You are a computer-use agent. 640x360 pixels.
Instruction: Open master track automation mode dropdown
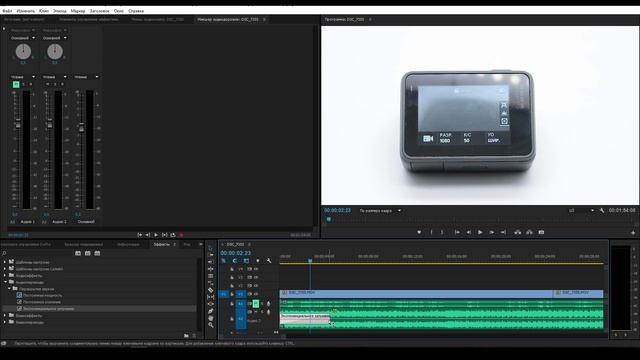tap(86, 77)
